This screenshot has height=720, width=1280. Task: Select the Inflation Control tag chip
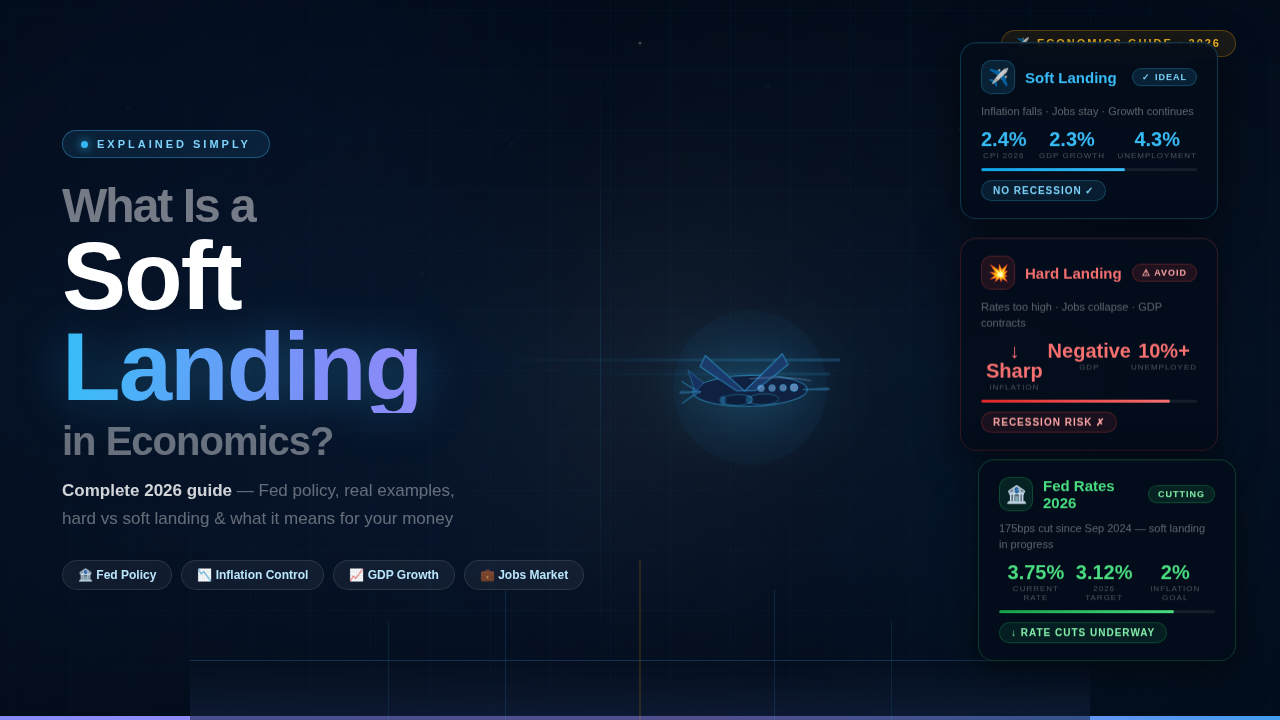click(x=252, y=575)
